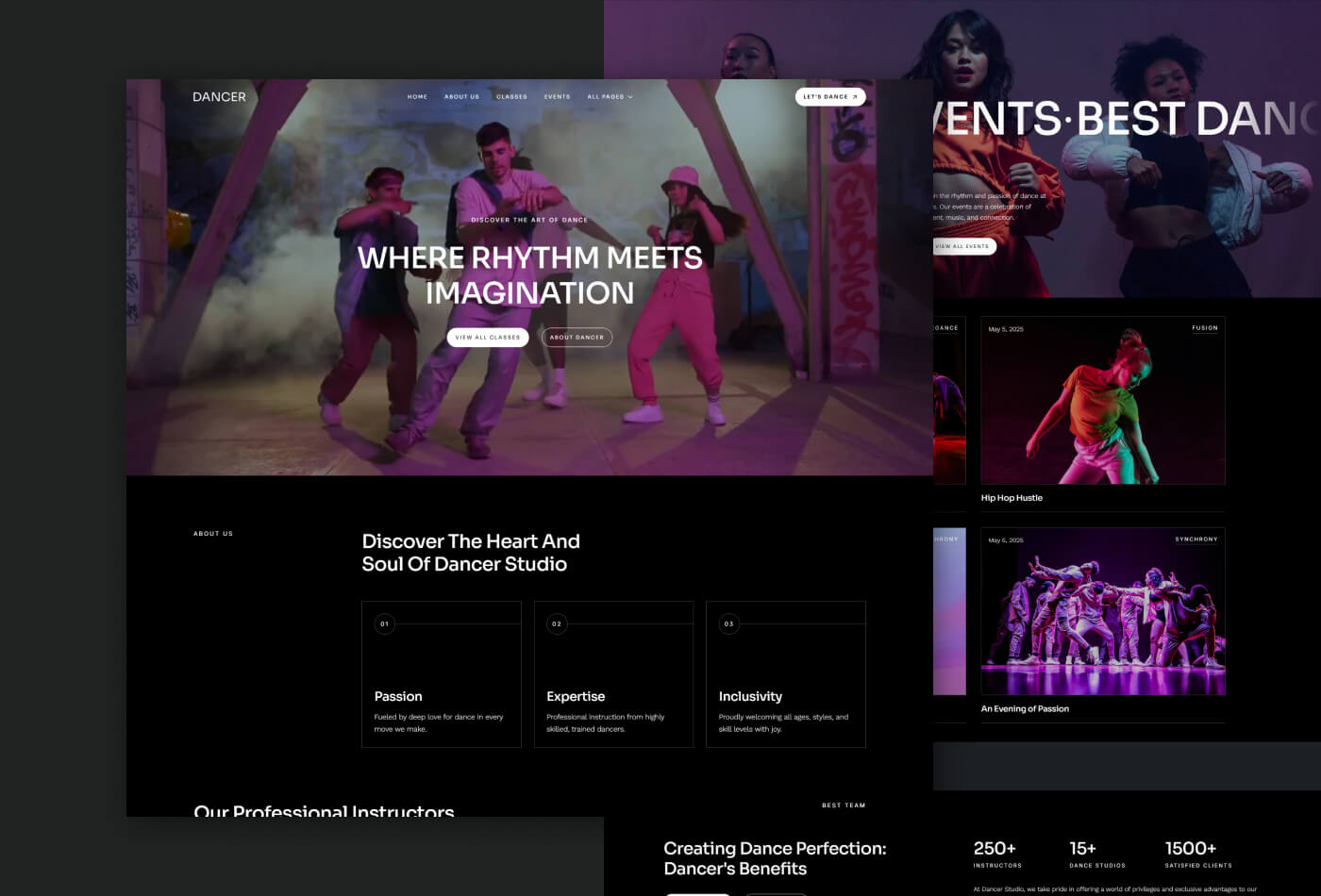Click the SATISFIED CLIENTS stat label
The image size is (1321, 896).
coord(1198,866)
